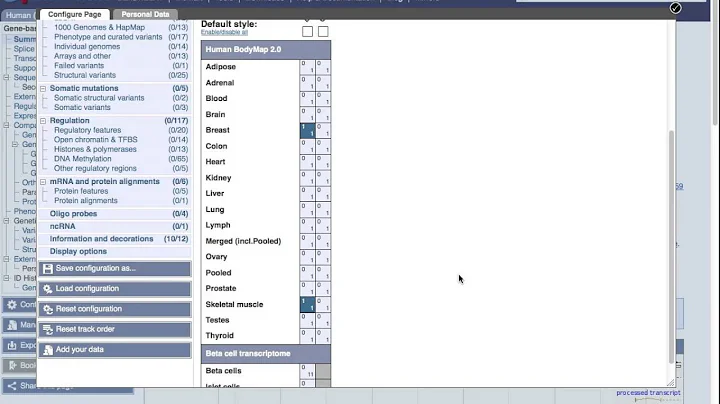Toggle Beta cells first column track box
The height and width of the screenshot is (404, 720).
point(308,371)
